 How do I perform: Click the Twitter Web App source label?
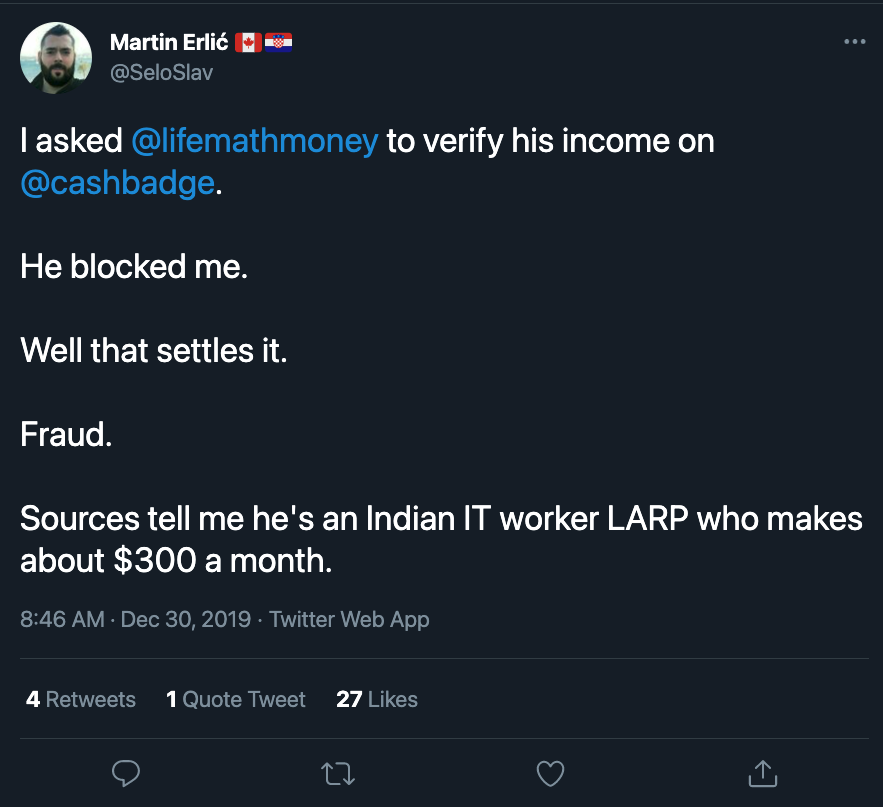click(x=349, y=619)
